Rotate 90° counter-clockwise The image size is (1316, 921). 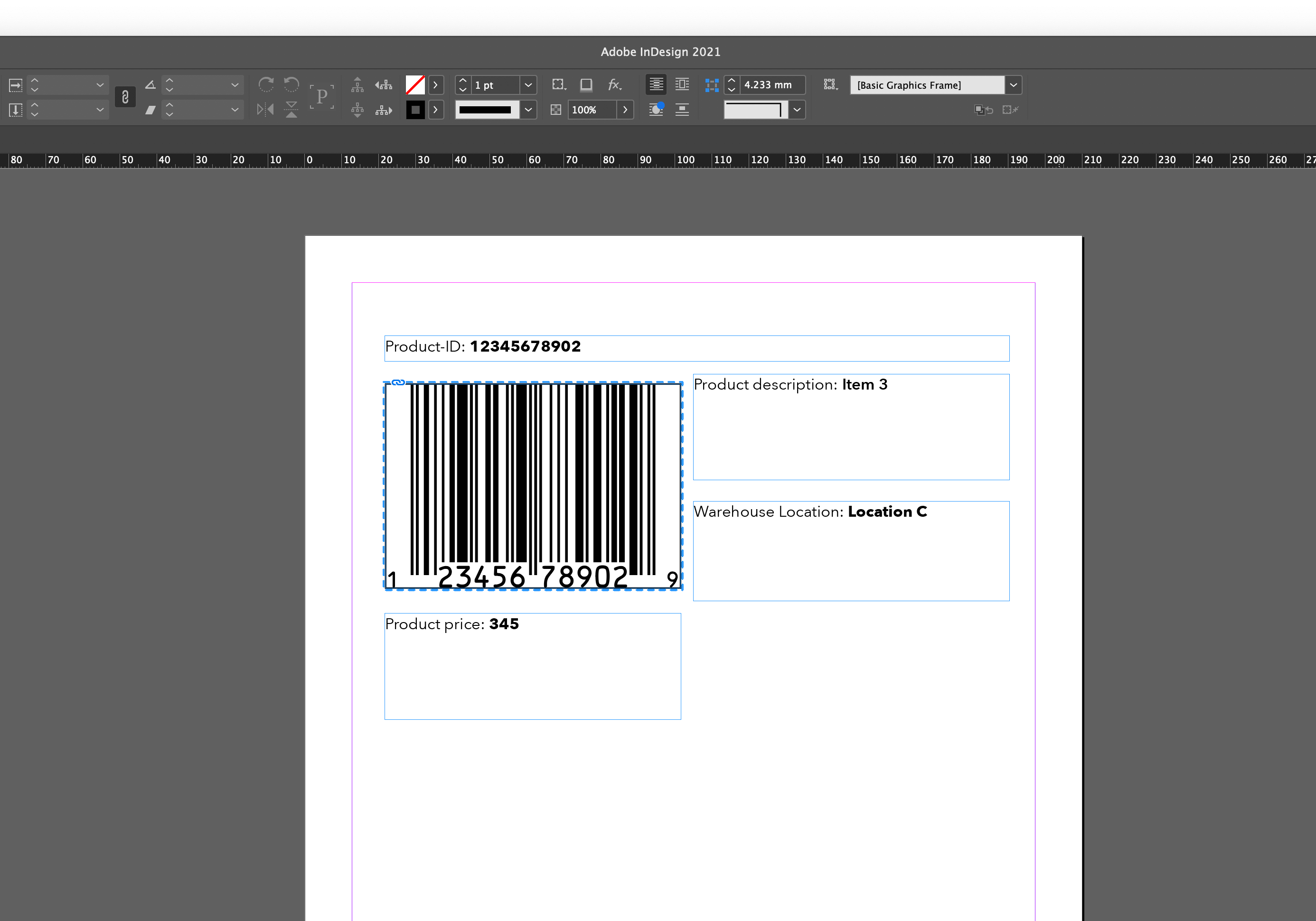292,85
